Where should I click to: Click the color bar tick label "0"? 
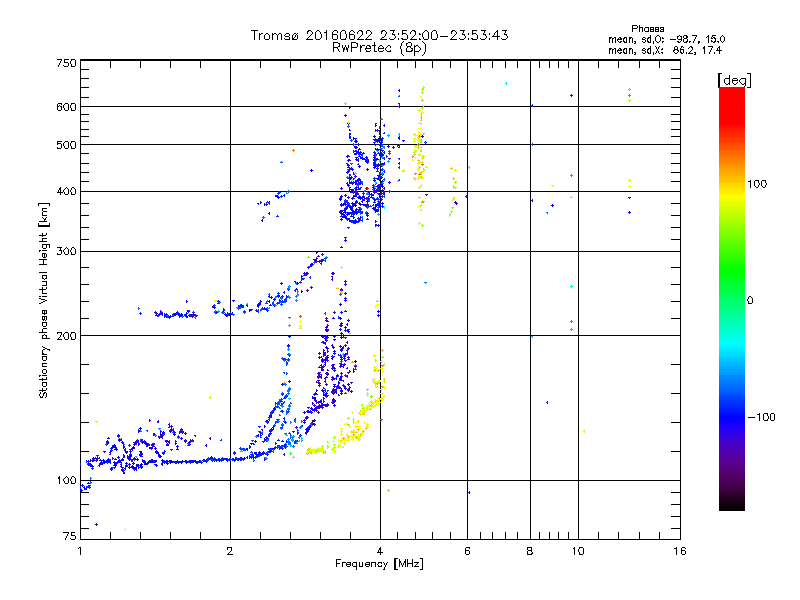click(x=750, y=300)
